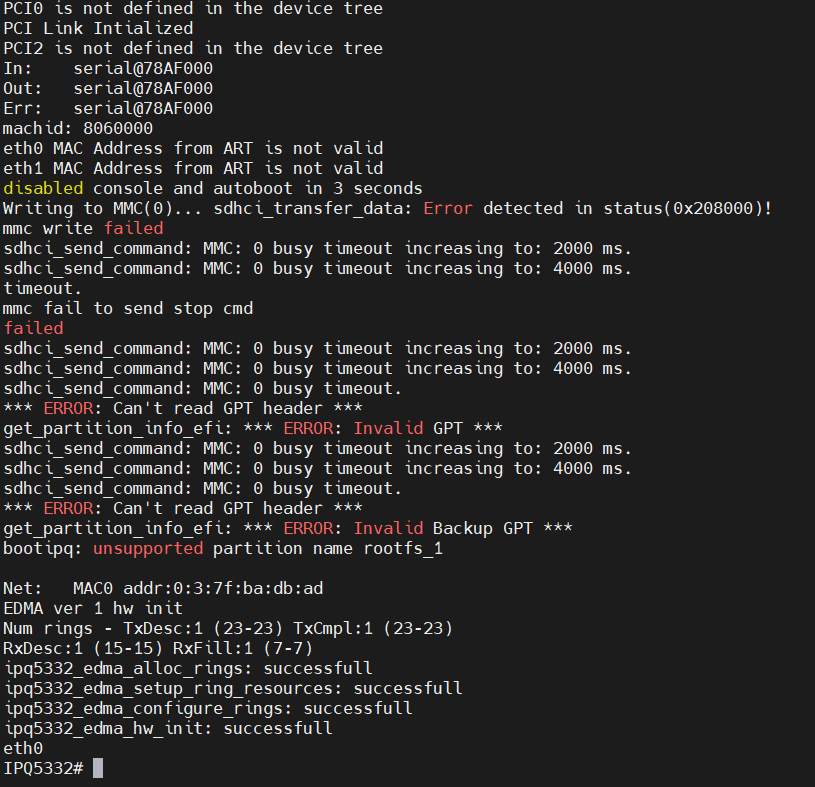
Task: Click the red 'failed' after 'mmc write'
Action: click(x=134, y=228)
